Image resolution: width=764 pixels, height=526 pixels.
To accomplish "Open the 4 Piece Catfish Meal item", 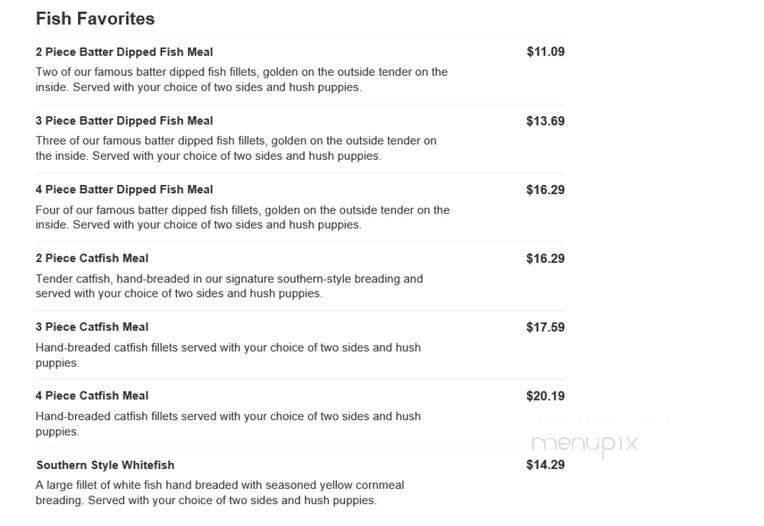I will (92, 395).
